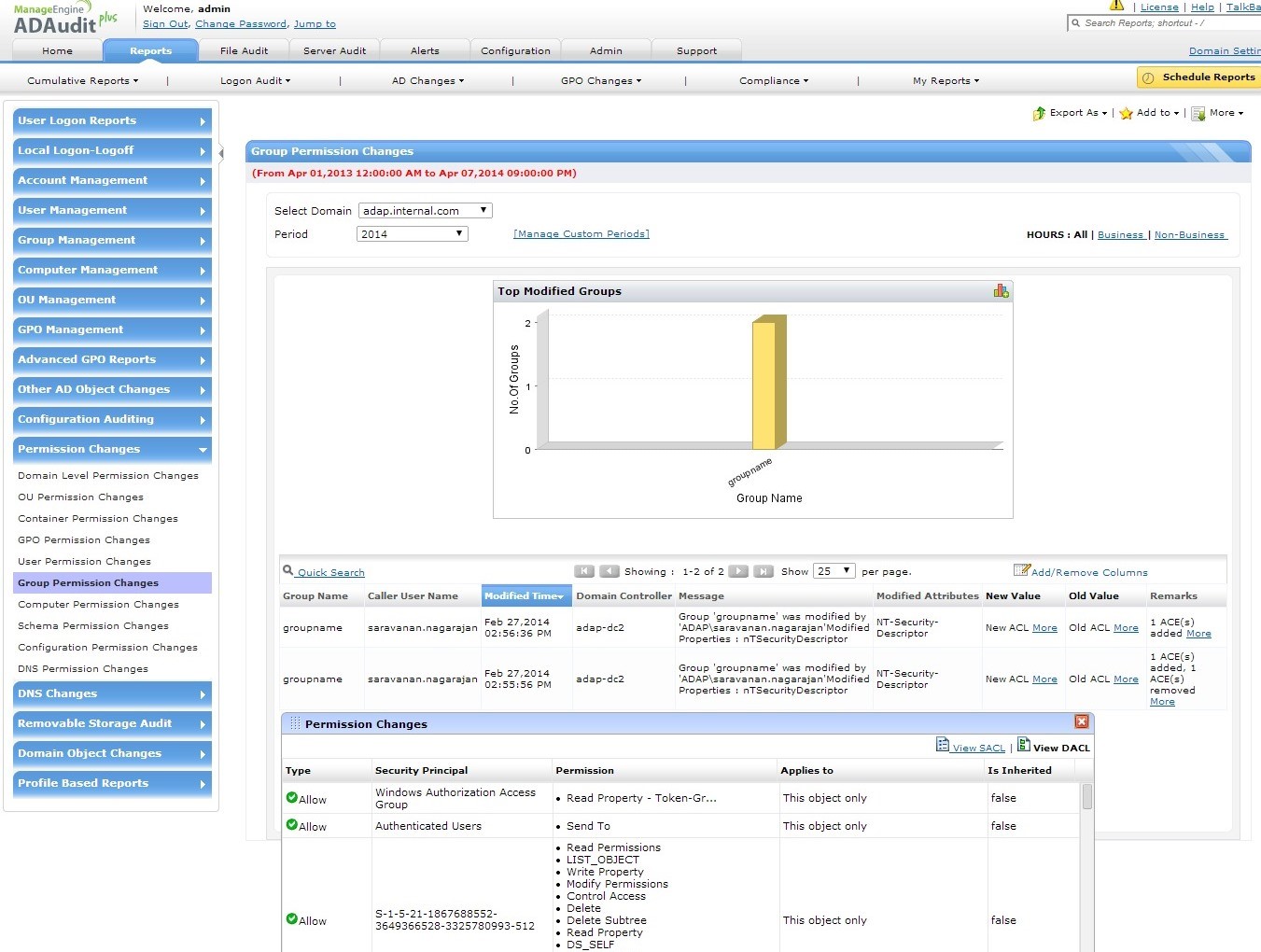Click the Add to star icon
The height and width of the screenshot is (952, 1261).
(x=1126, y=113)
